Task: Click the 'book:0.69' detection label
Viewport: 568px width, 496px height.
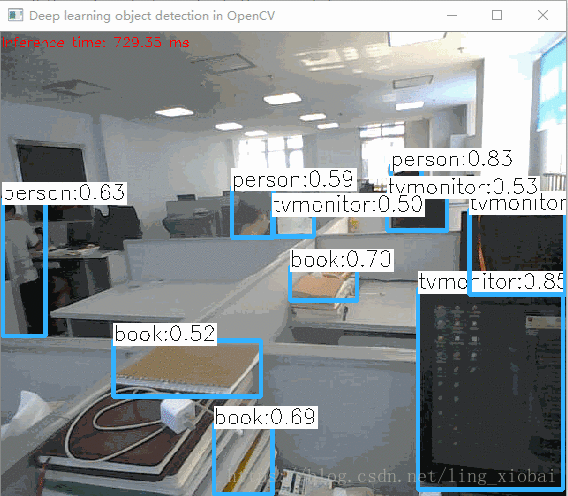Action: (265, 417)
